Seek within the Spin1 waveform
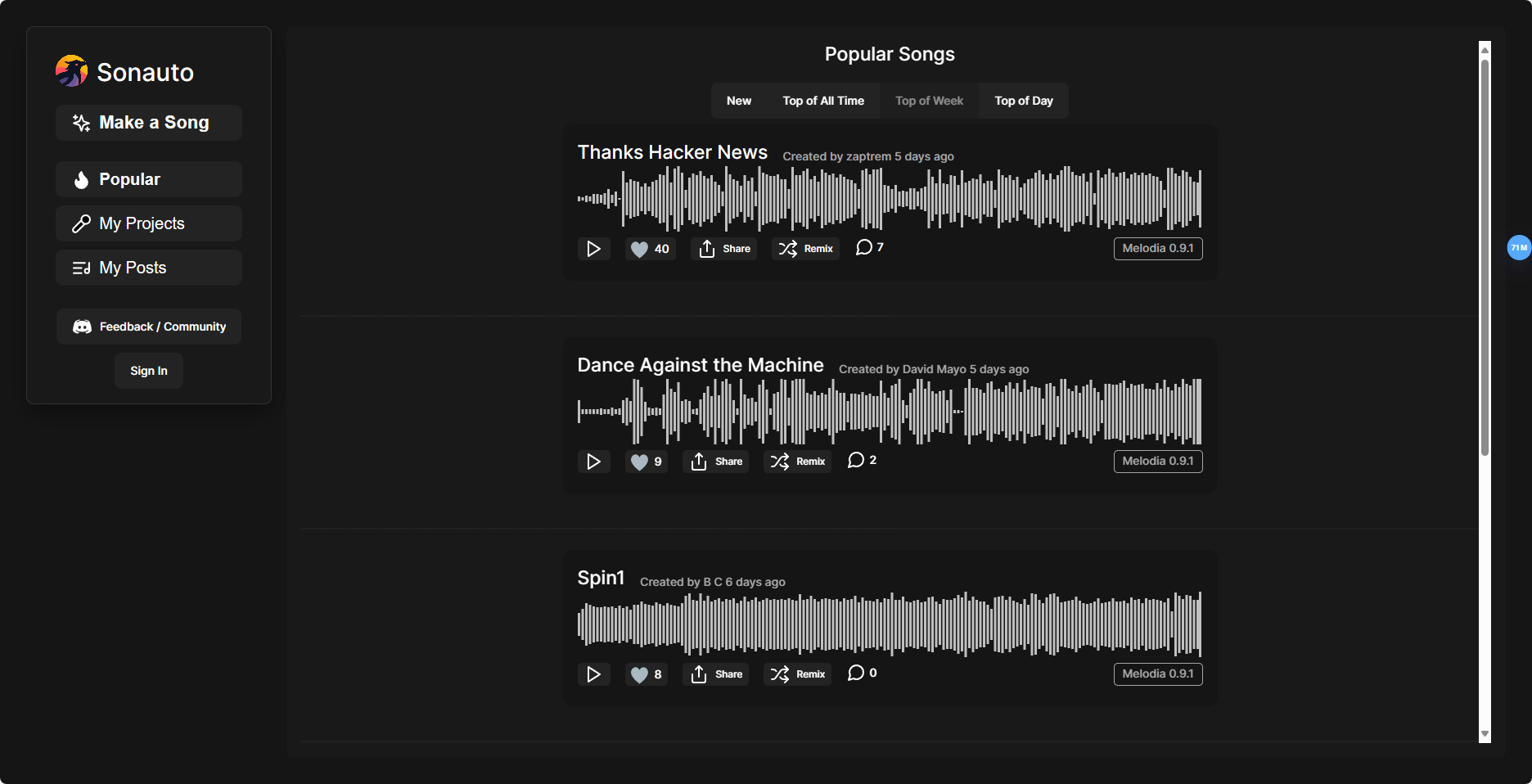Image resolution: width=1532 pixels, height=784 pixels. 889,624
